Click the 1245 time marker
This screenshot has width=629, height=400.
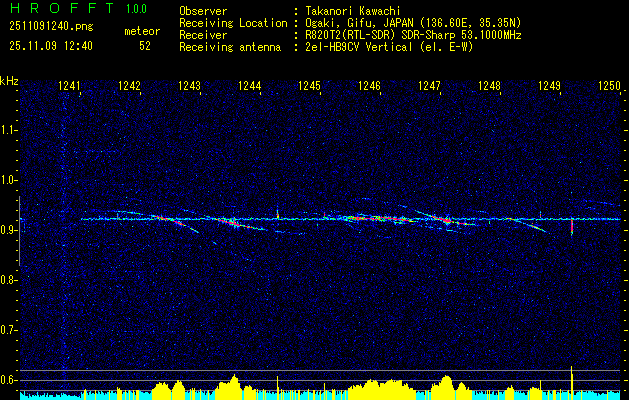tap(310, 86)
